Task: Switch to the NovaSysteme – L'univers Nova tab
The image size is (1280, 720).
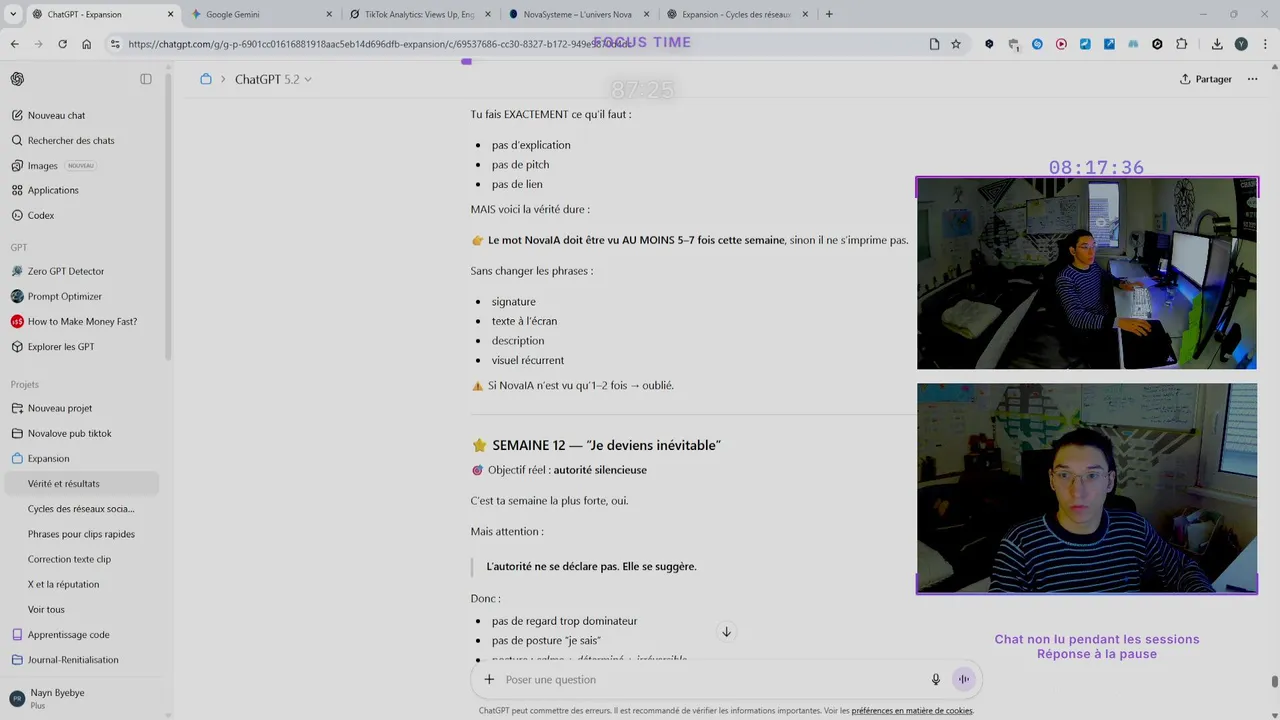Action: click(579, 14)
